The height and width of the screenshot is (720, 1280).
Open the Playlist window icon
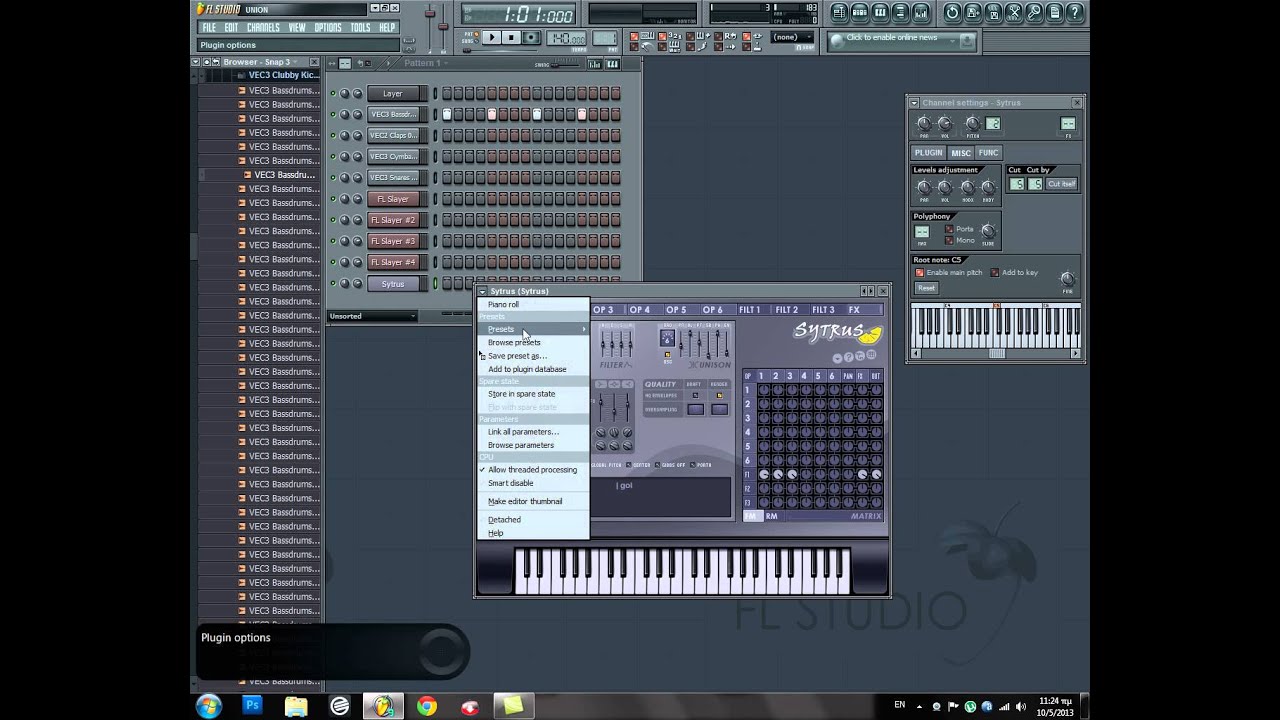[x=839, y=12]
